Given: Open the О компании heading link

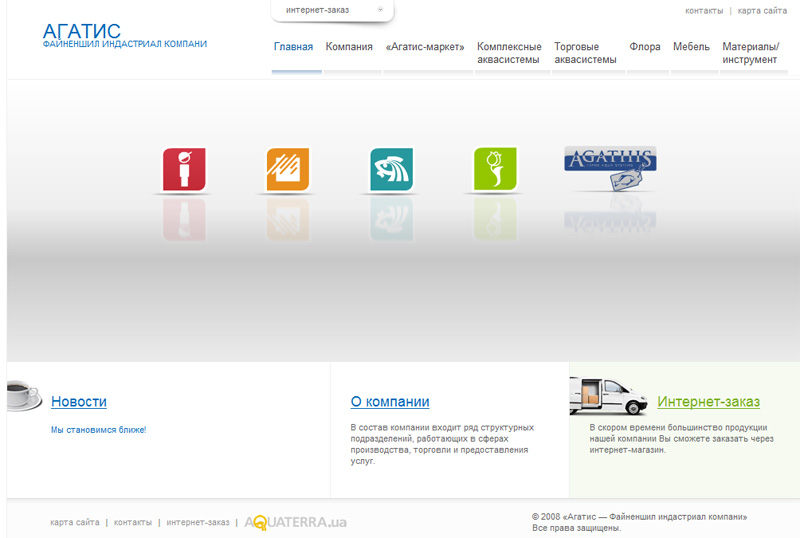Looking at the screenshot, I should pyautogui.click(x=390, y=402).
